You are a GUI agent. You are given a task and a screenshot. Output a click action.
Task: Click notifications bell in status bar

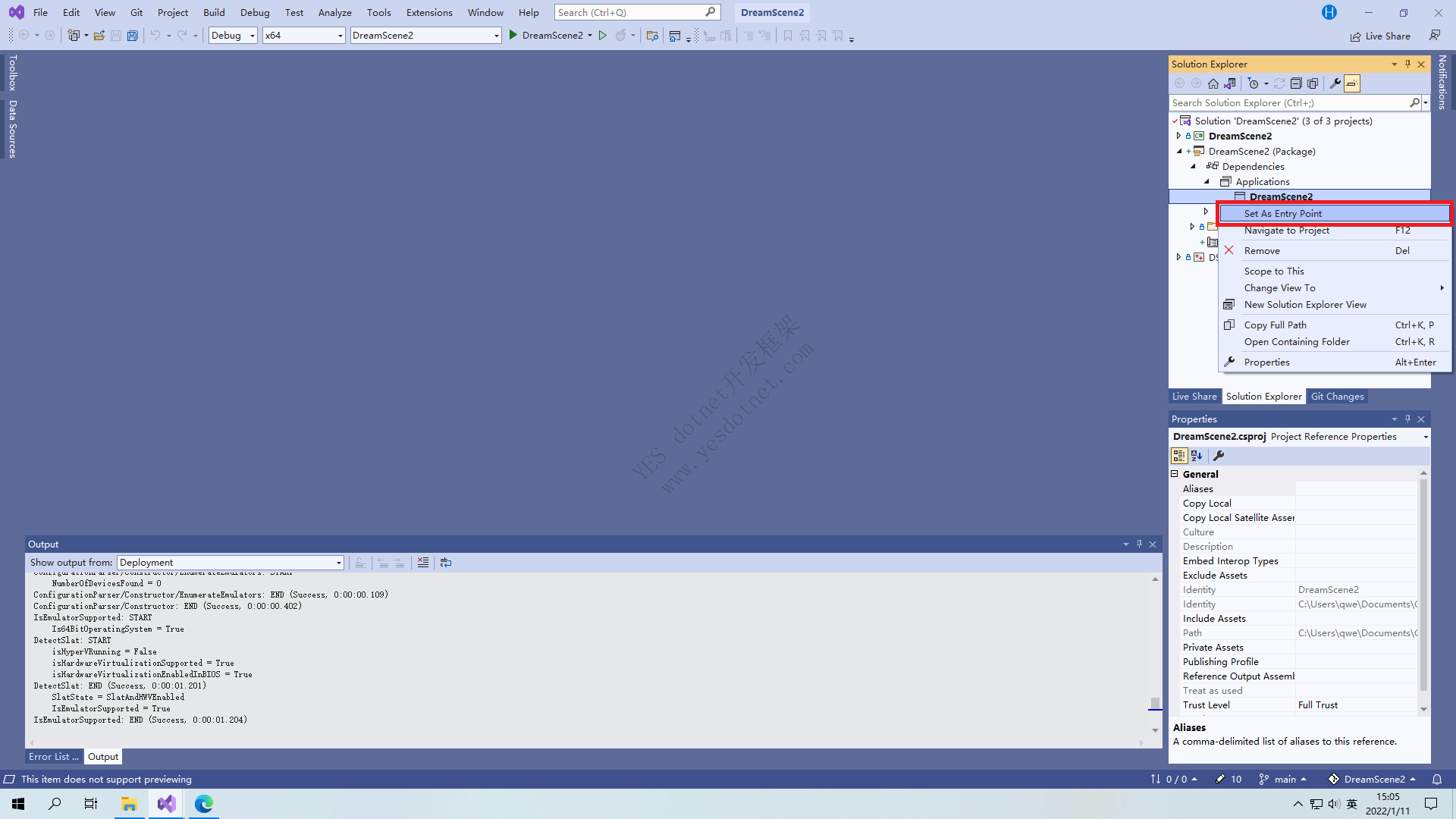pyautogui.click(x=1436, y=780)
